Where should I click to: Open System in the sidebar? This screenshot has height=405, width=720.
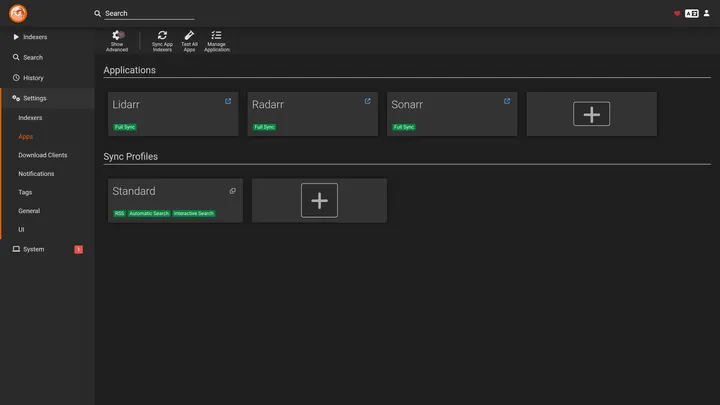tap(47, 249)
